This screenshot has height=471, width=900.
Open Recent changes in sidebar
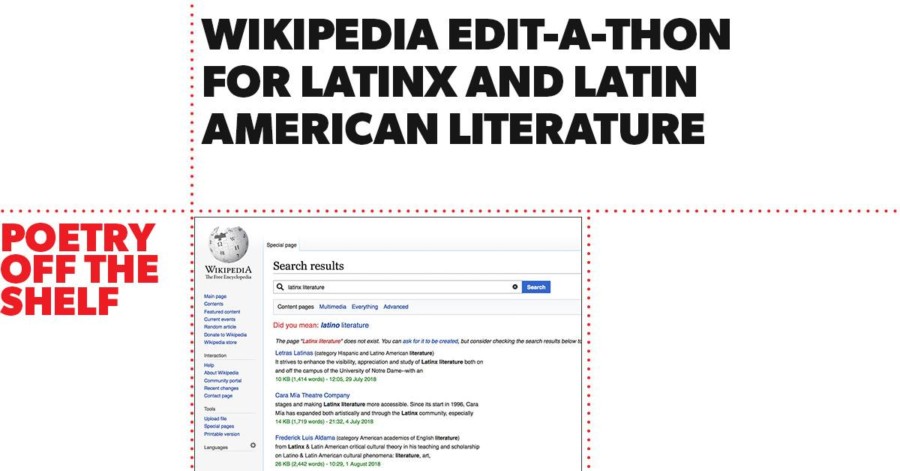click(221, 388)
